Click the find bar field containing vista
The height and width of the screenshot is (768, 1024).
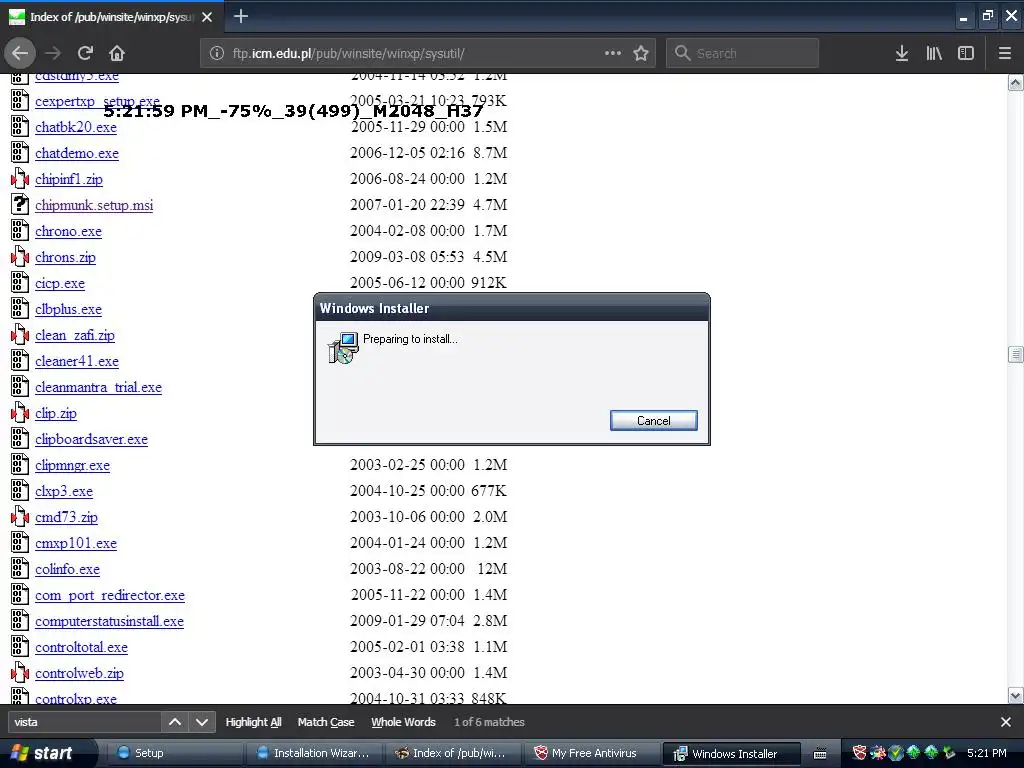(x=84, y=722)
